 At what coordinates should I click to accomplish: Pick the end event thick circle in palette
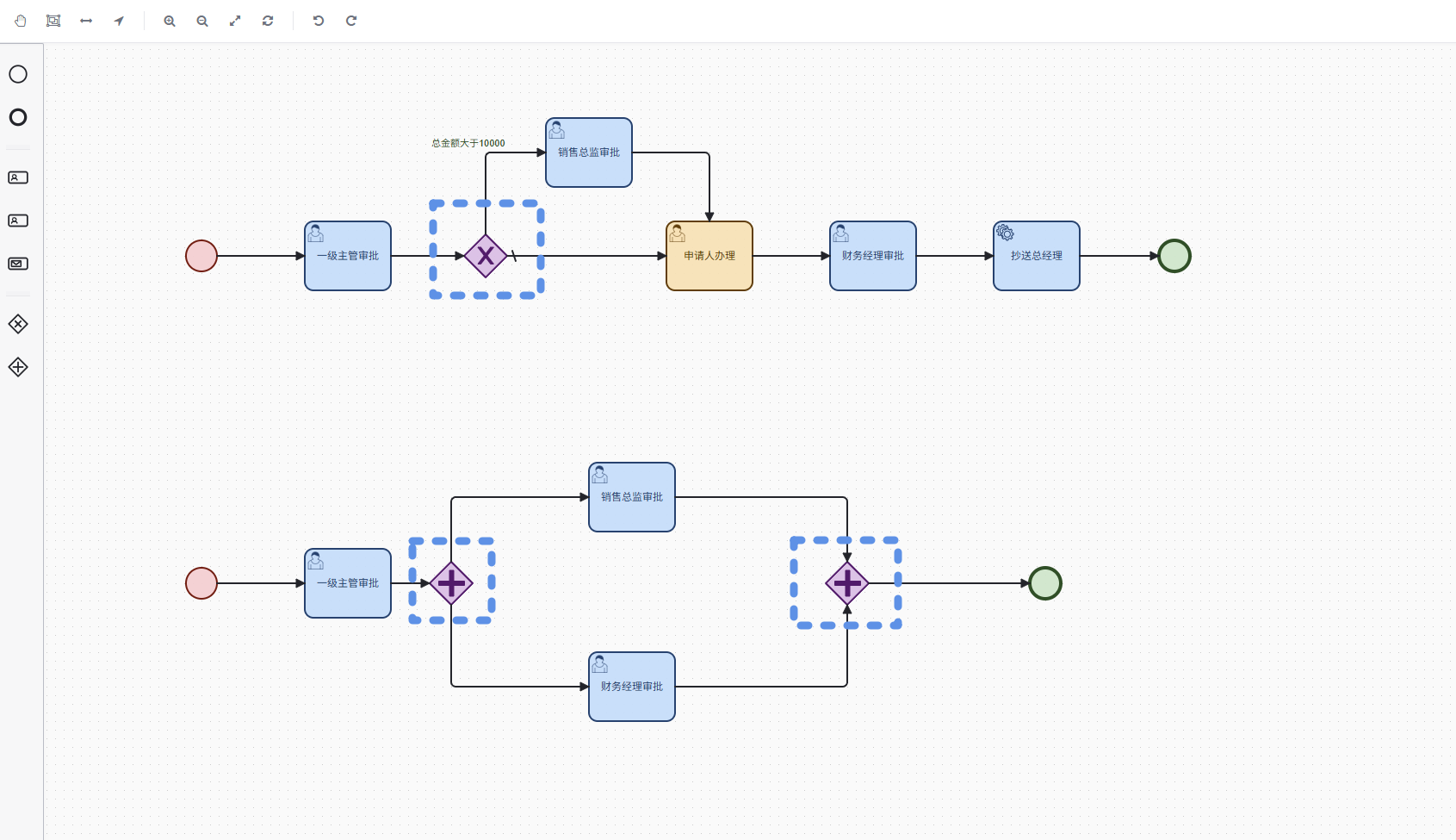(x=18, y=117)
